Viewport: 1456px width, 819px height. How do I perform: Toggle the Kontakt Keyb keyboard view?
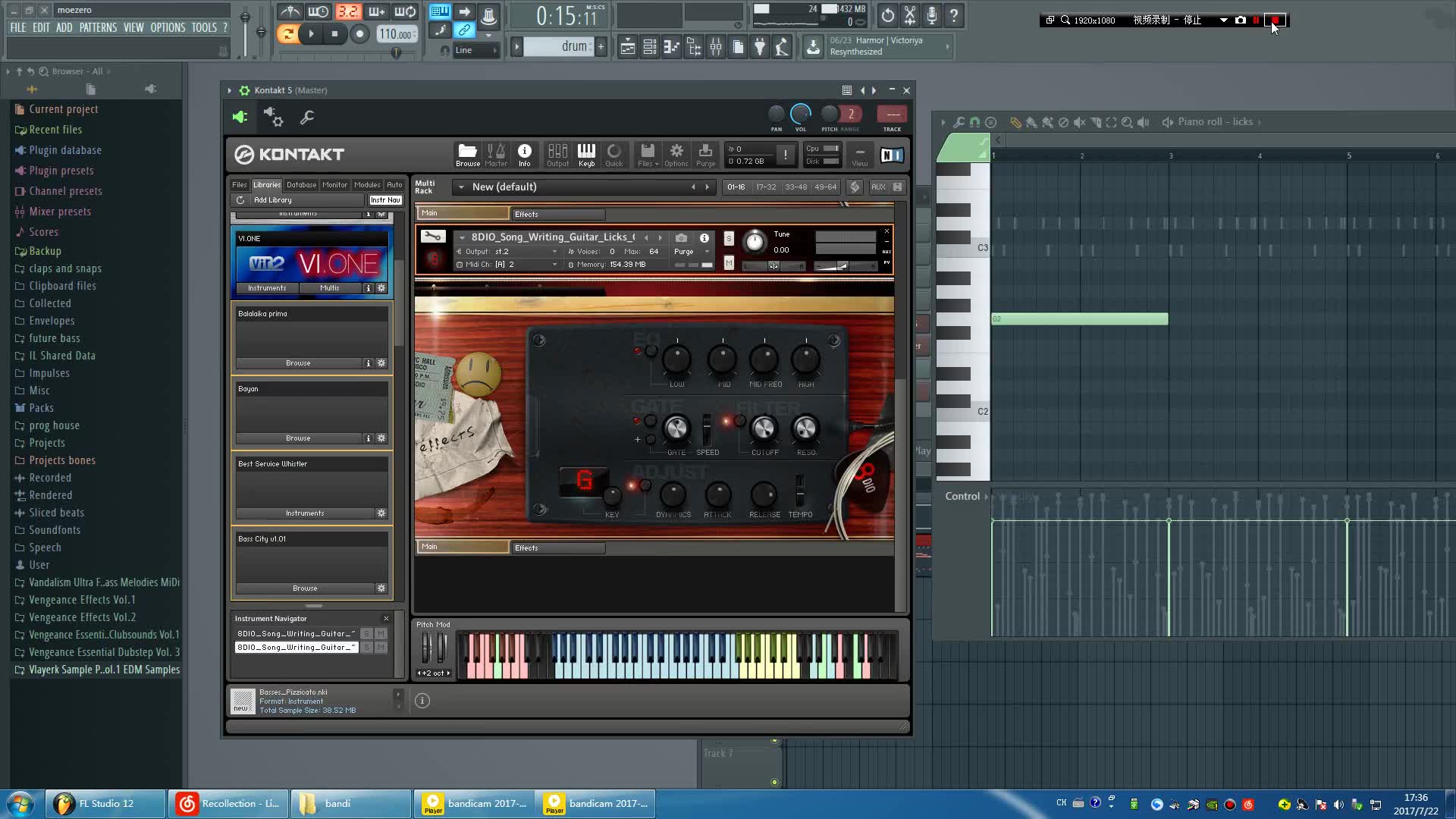click(586, 155)
